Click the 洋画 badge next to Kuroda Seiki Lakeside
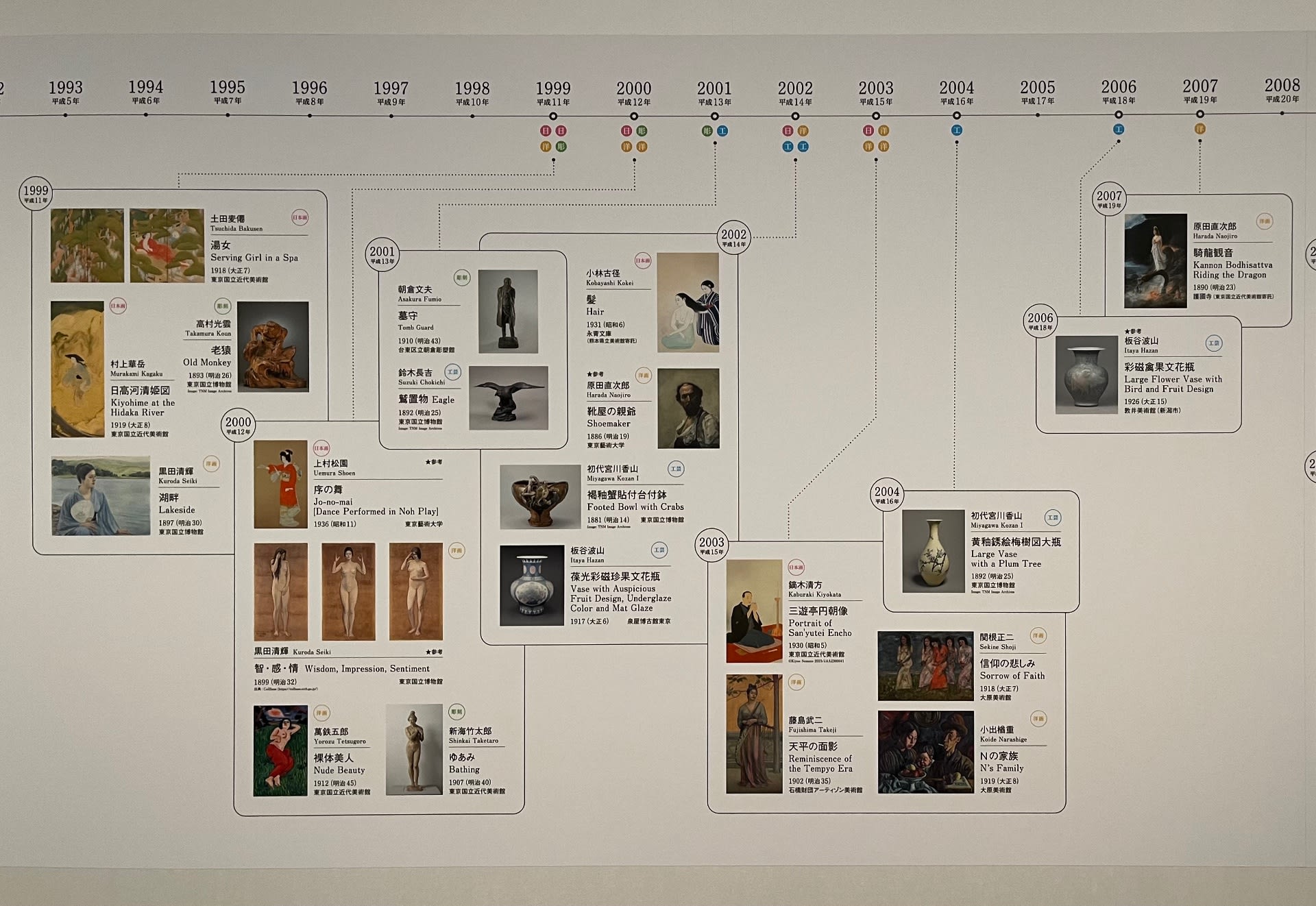Image resolution: width=1316 pixels, height=906 pixels. 211,464
